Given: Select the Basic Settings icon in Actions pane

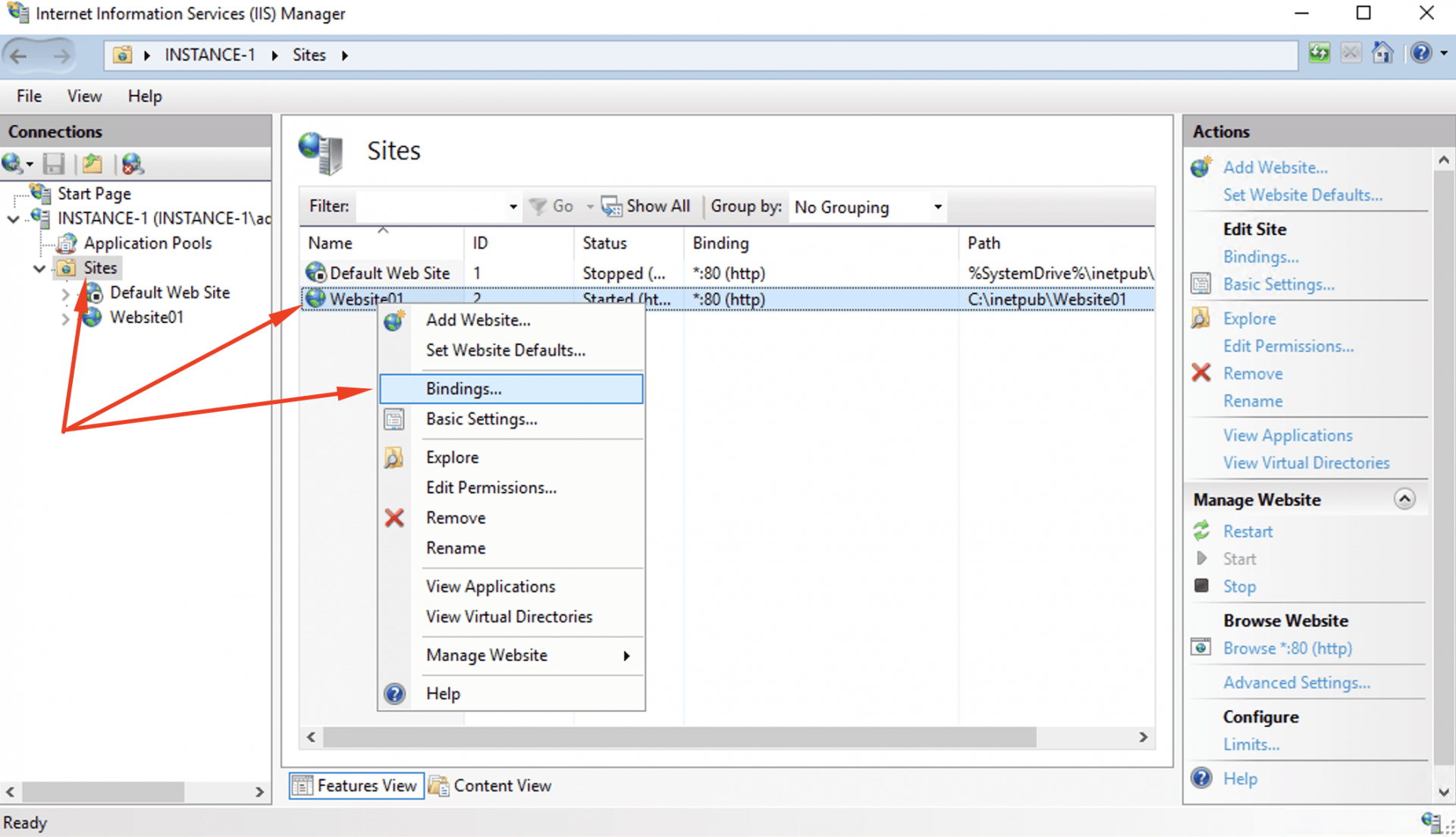Looking at the screenshot, I should coord(1201,284).
